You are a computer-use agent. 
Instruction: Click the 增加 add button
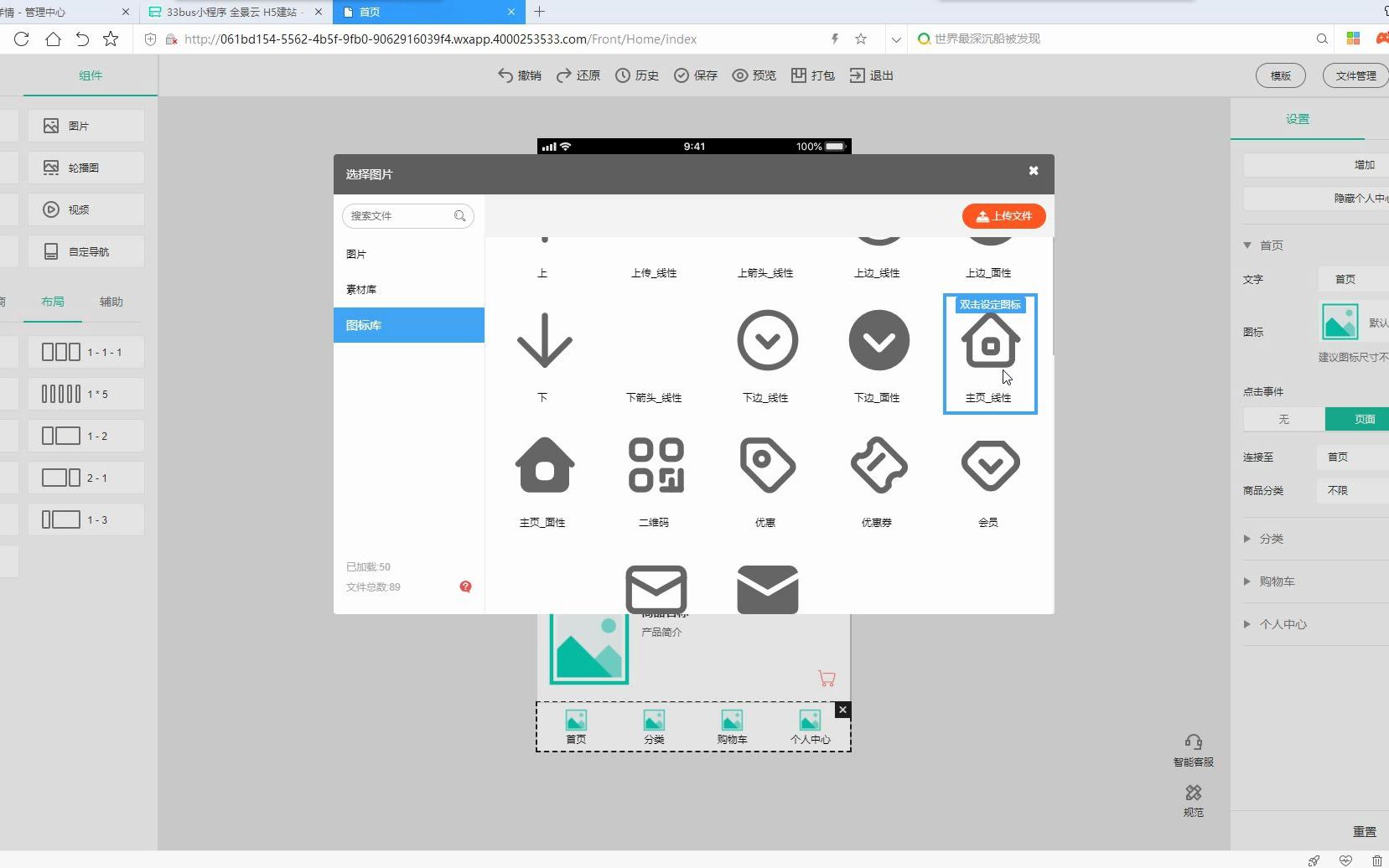(1316, 165)
